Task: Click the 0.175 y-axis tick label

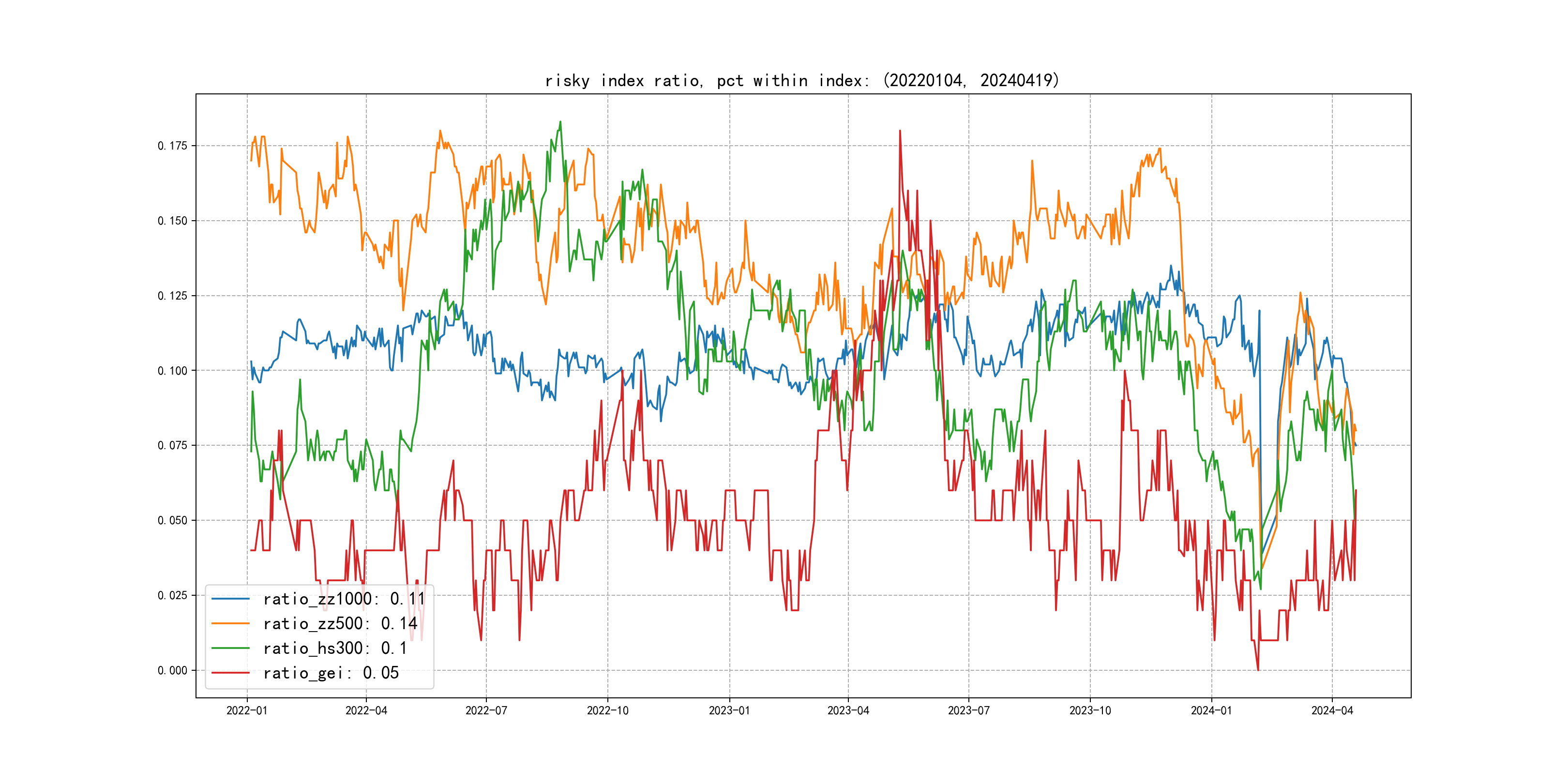Action: point(172,146)
